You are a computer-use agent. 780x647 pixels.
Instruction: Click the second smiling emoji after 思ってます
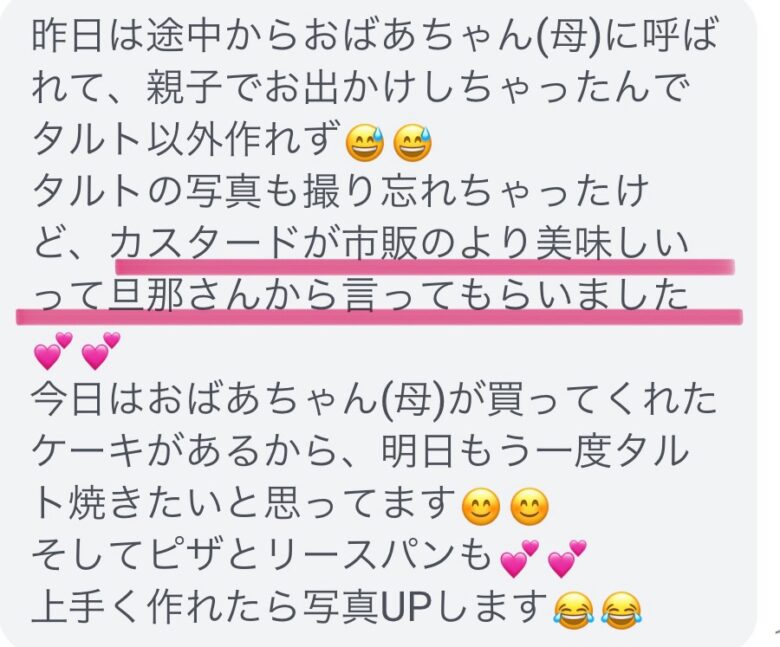point(529,507)
